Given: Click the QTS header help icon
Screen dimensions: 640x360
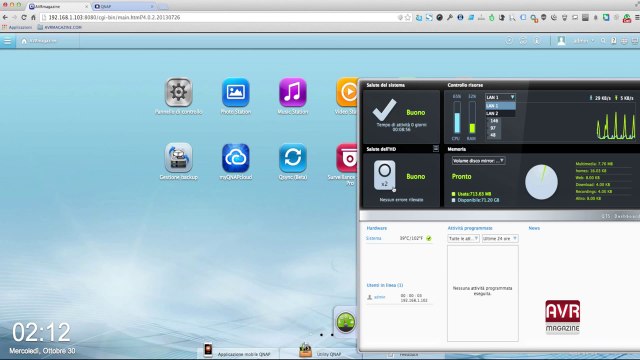Looking at the screenshot, I should click(x=613, y=41).
